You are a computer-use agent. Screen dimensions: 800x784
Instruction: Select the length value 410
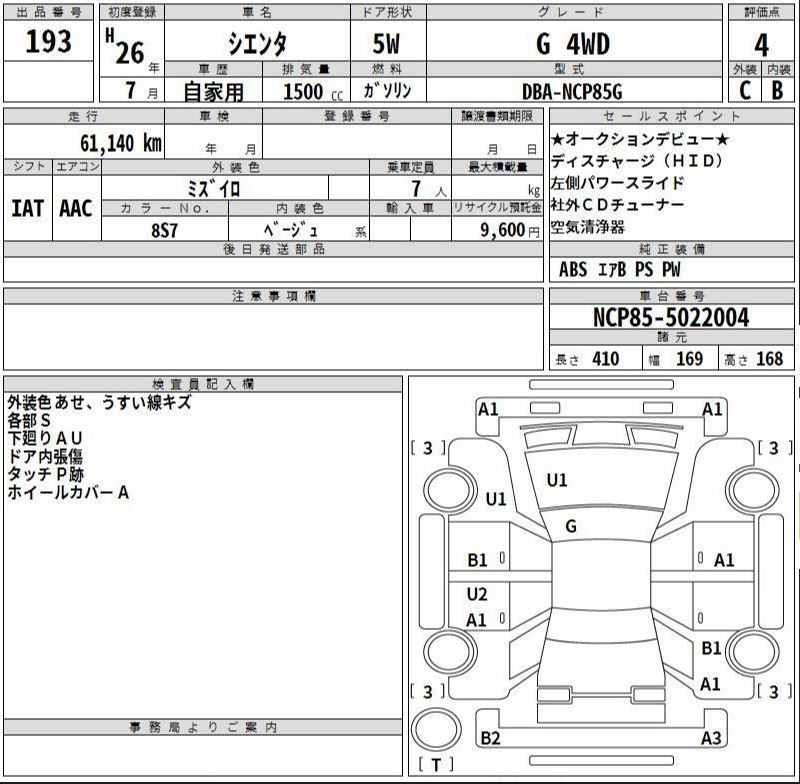pos(606,359)
